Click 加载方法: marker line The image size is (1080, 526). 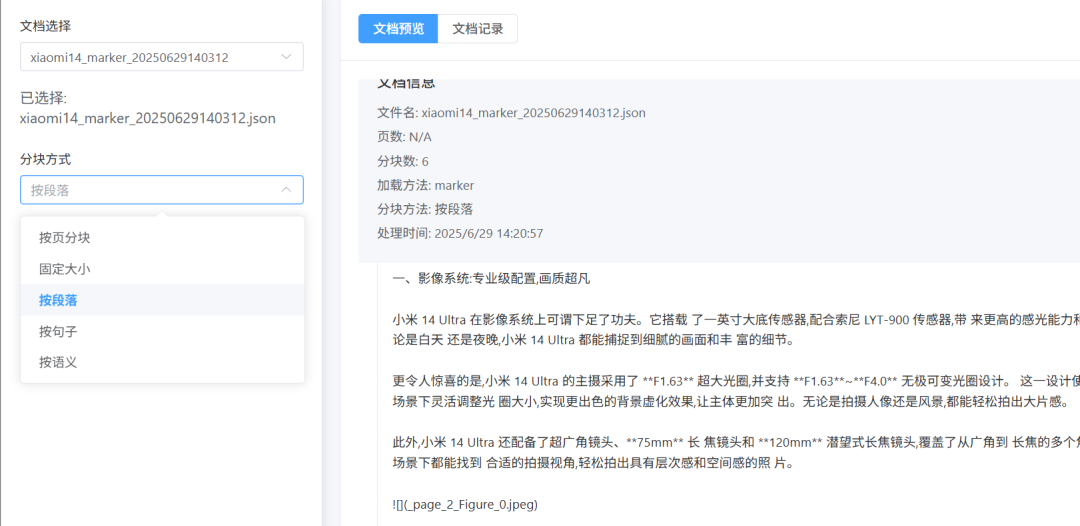426,185
